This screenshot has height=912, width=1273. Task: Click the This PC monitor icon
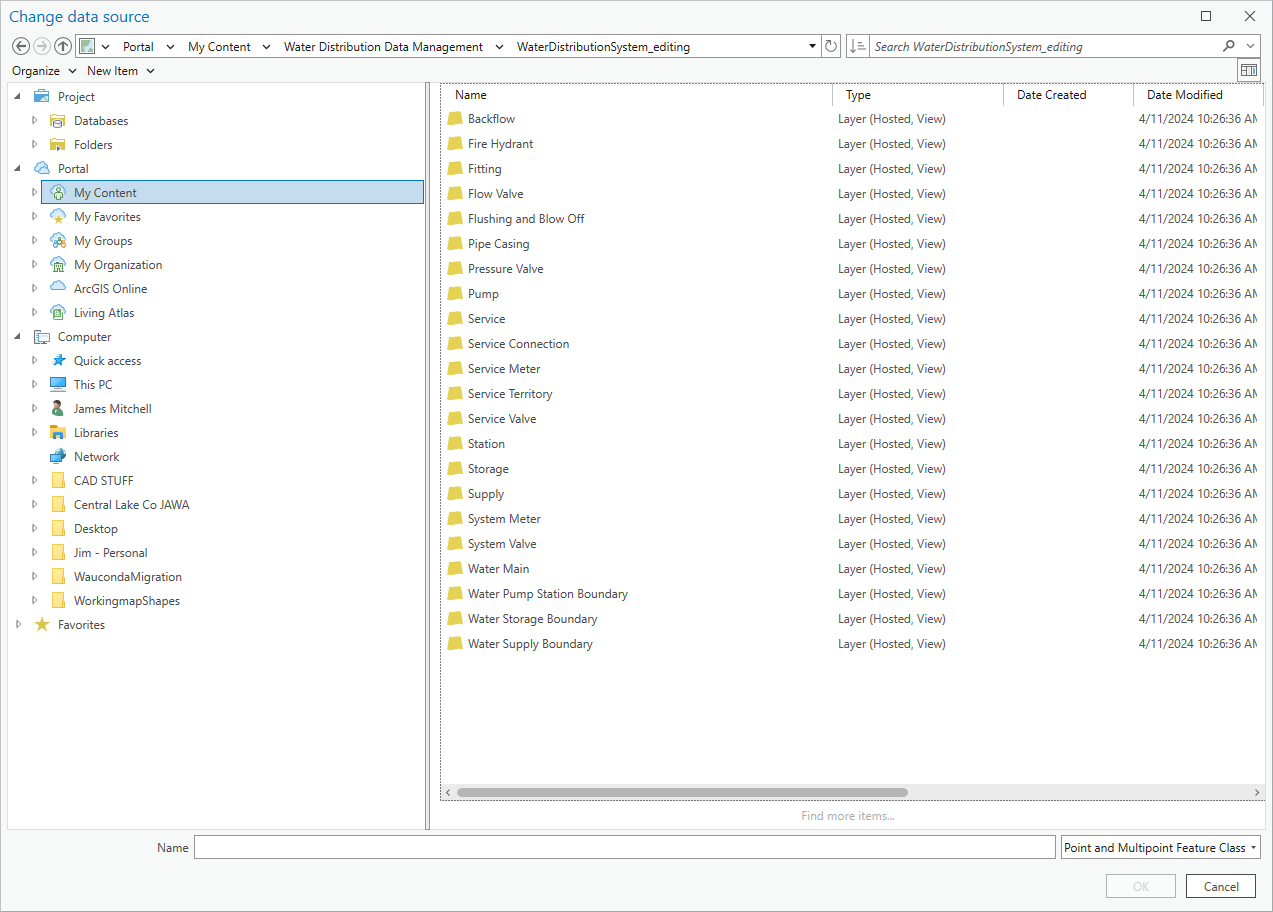[58, 385]
